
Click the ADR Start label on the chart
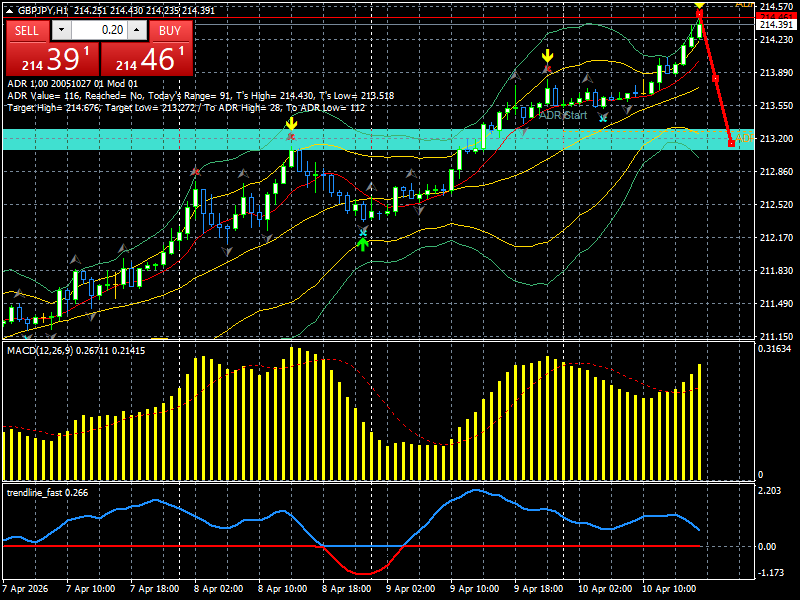pyautogui.click(x=562, y=115)
